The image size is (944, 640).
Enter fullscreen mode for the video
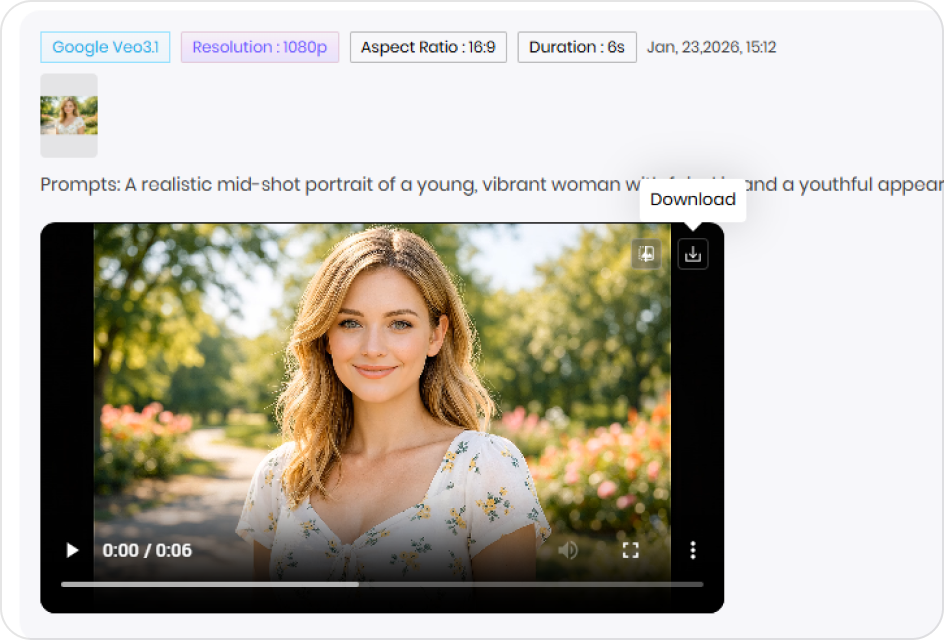point(630,549)
